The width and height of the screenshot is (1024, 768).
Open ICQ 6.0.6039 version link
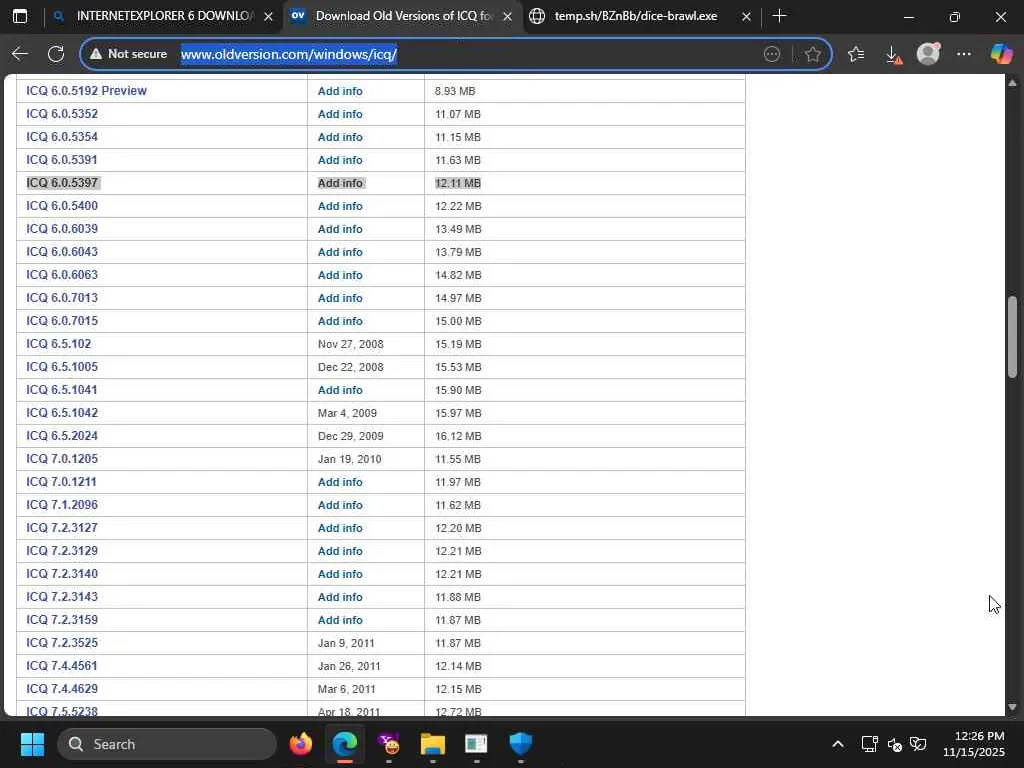[x=62, y=229]
